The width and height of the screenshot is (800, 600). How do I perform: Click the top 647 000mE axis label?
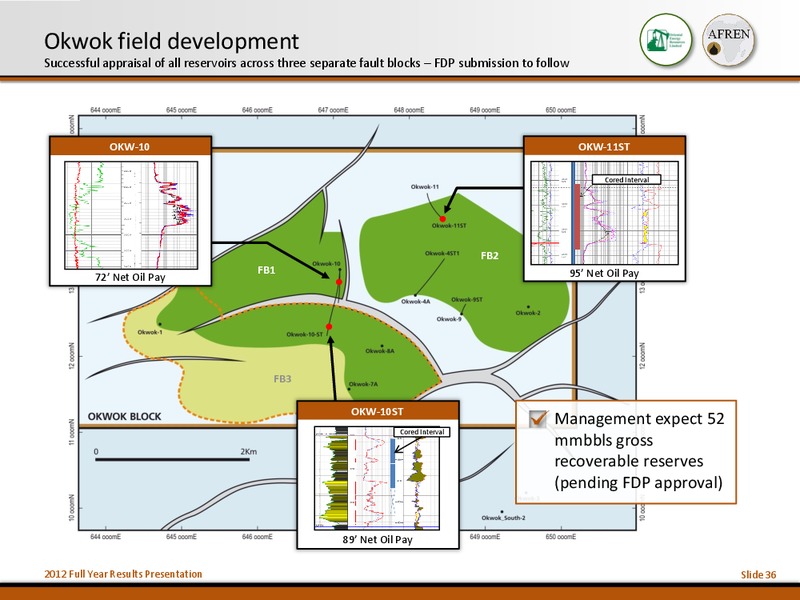click(x=333, y=110)
